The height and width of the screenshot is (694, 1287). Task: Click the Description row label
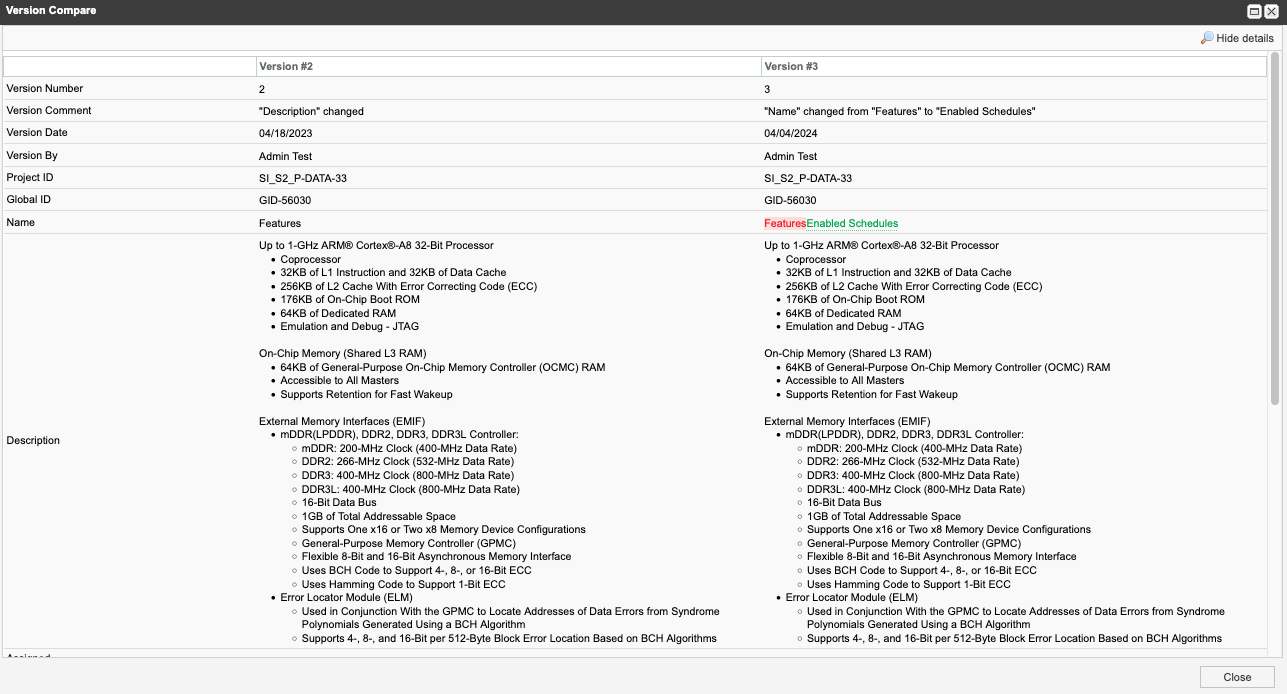[33, 441]
